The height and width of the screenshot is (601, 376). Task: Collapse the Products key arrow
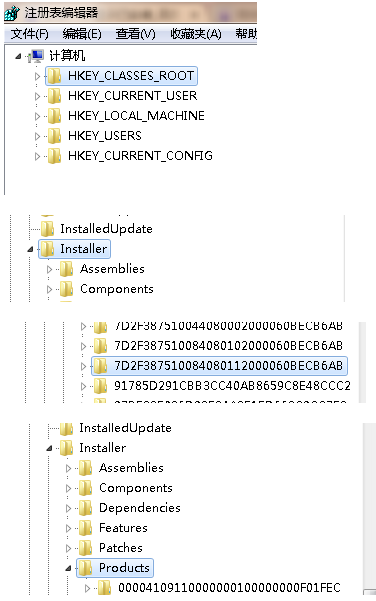click(x=68, y=568)
